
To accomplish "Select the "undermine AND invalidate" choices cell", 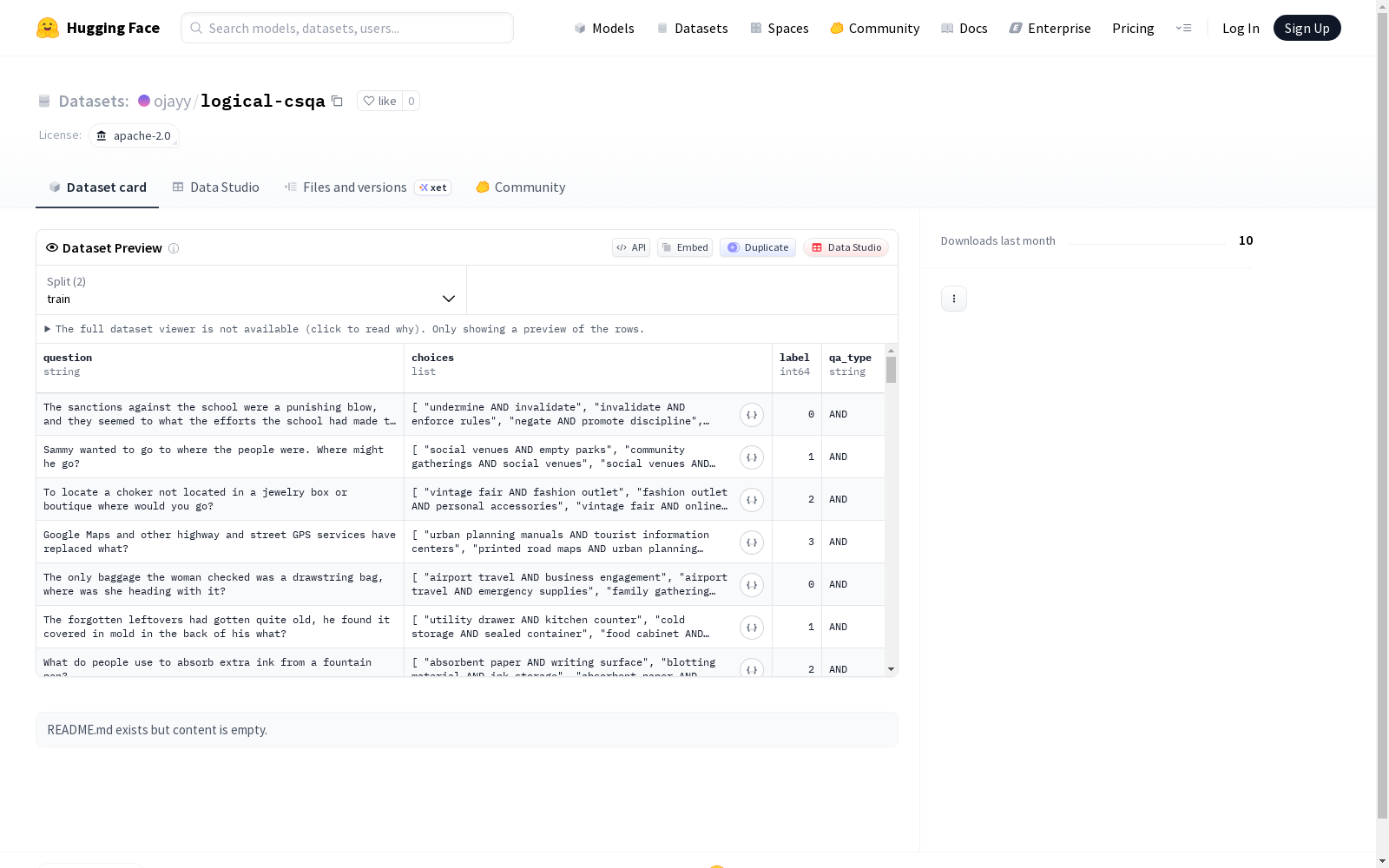I will coord(589,414).
